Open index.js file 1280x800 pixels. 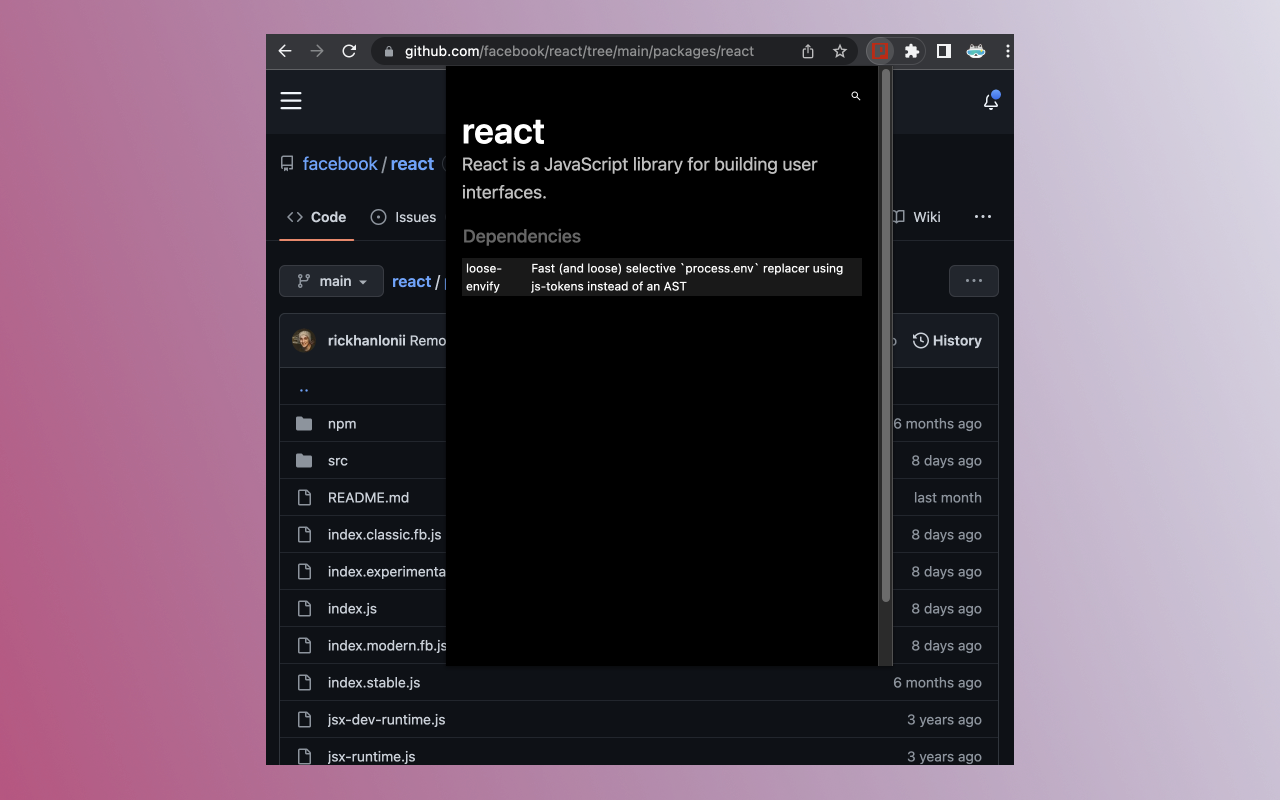point(352,609)
